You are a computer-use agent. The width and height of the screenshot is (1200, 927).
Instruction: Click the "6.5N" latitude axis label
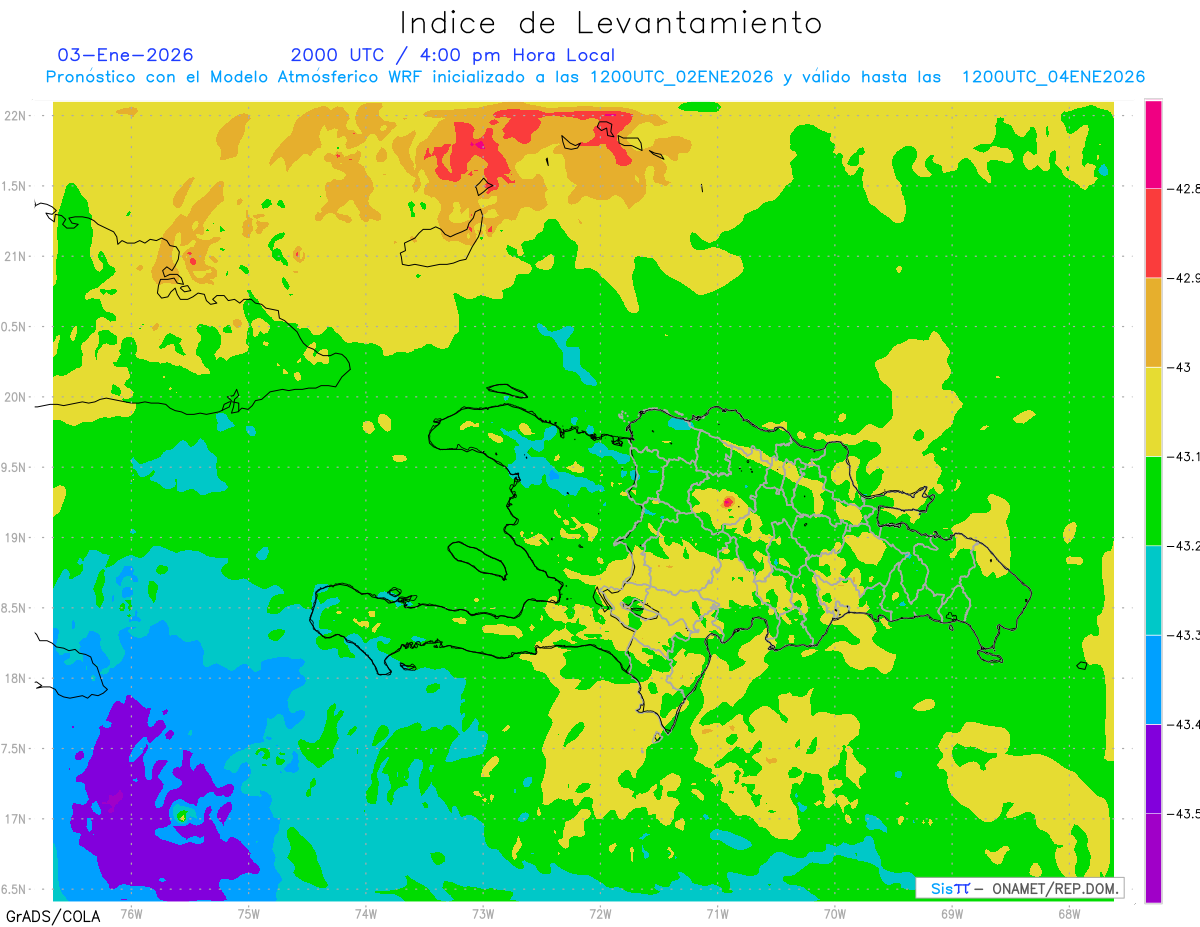tap(15, 889)
